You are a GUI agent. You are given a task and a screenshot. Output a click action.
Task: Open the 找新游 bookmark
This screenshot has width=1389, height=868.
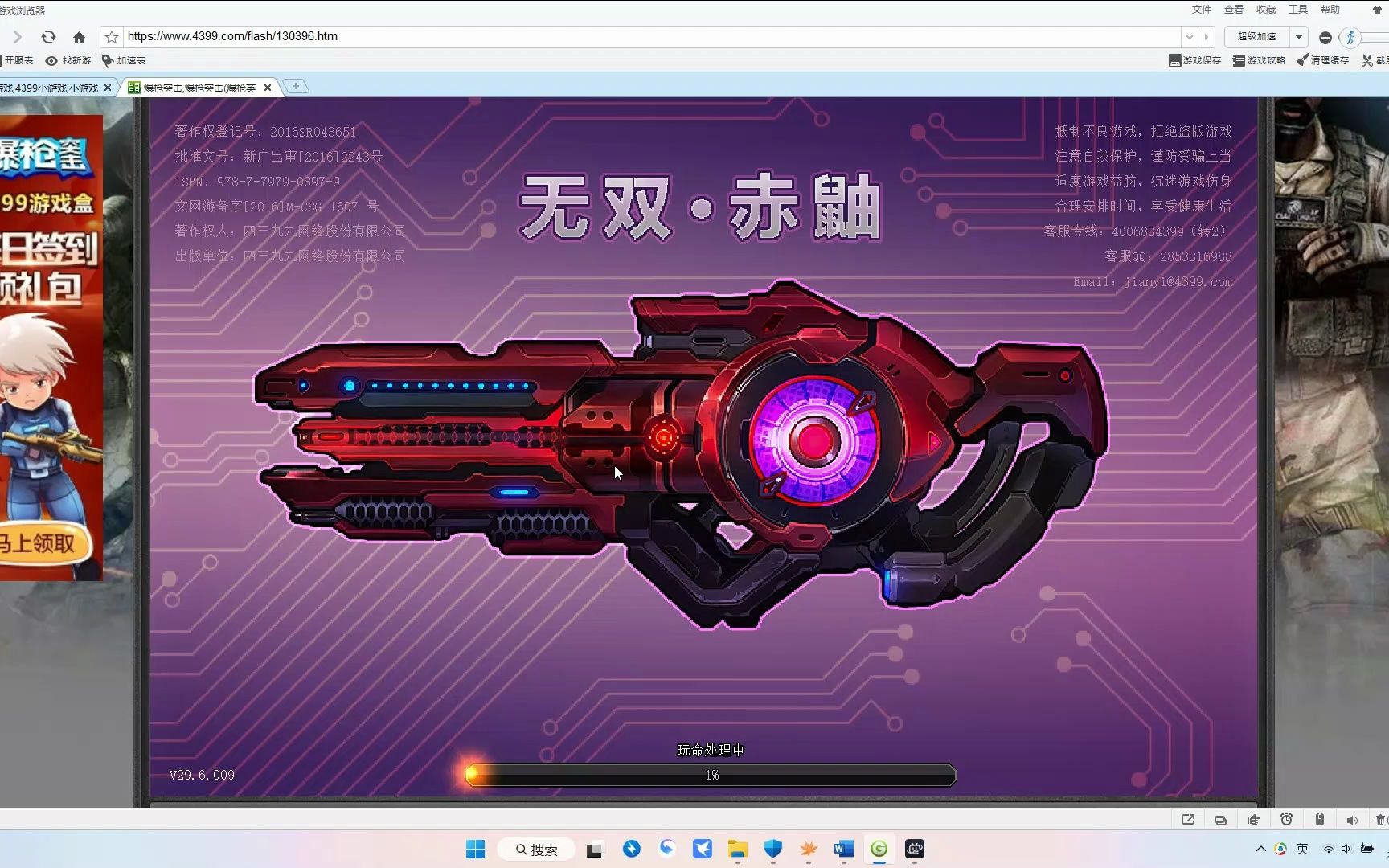pyautogui.click(x=68, y=60)
